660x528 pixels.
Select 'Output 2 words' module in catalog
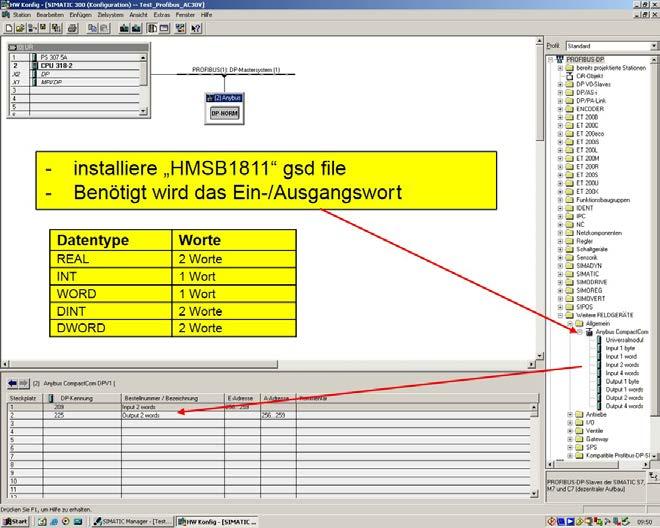tap(624, 397)
